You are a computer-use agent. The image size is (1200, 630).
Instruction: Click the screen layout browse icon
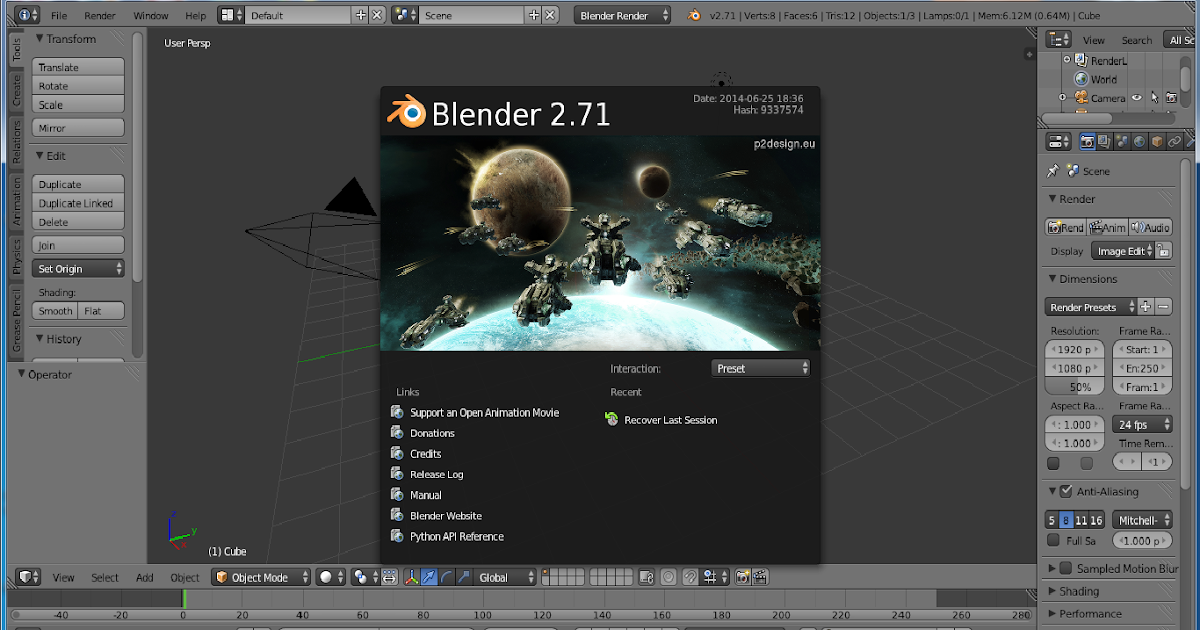coord(231,15)
